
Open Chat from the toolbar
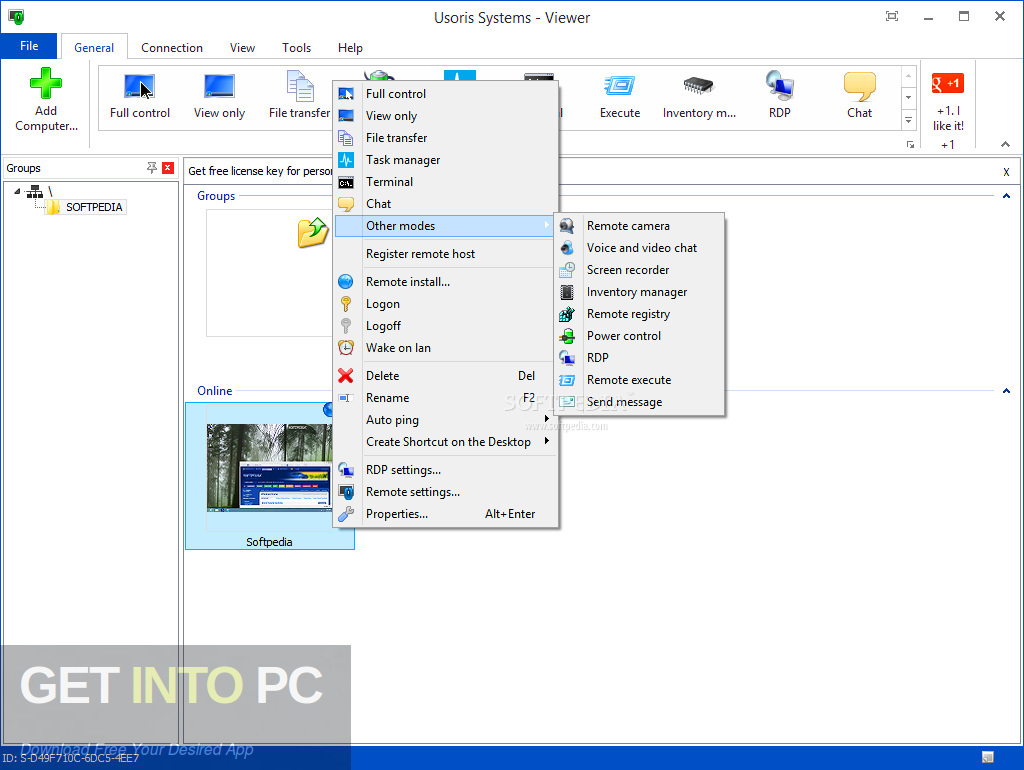[x=859, y=96]
